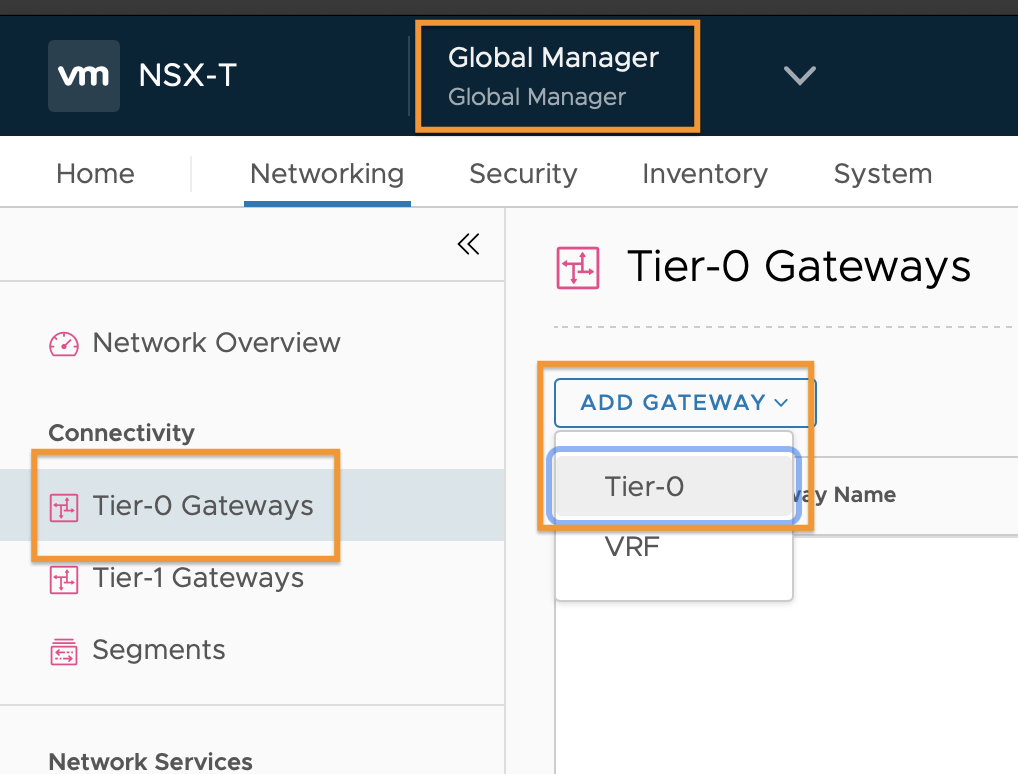This screenshot has height=774, width=1018.
Task: Click the Tier-1 Gateways sidebar icon
Action: (64, 579)
